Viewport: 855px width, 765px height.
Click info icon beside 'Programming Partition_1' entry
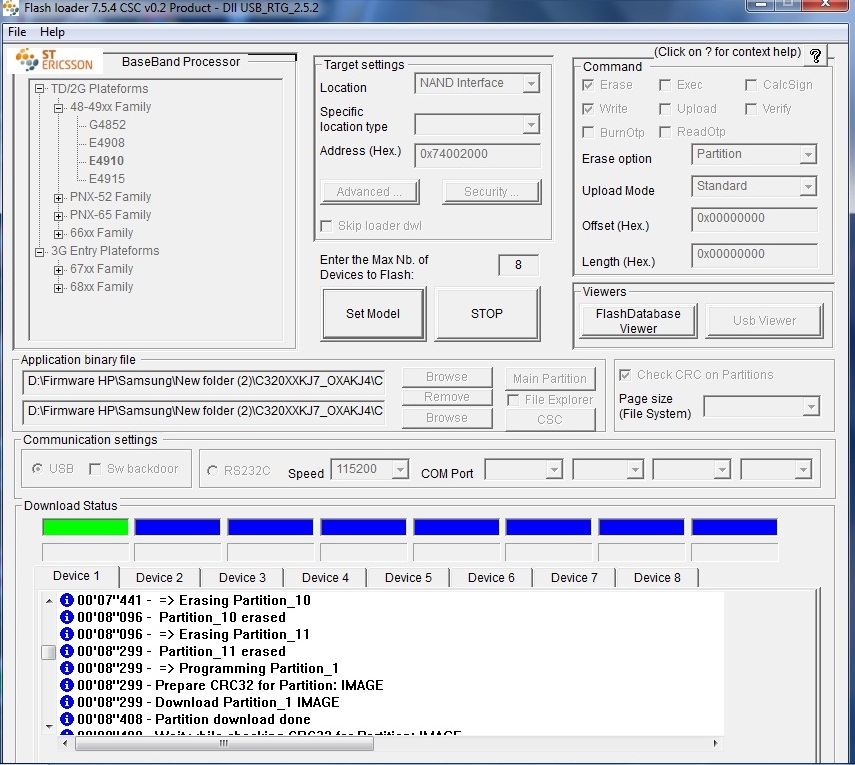[x=67, y=668]
